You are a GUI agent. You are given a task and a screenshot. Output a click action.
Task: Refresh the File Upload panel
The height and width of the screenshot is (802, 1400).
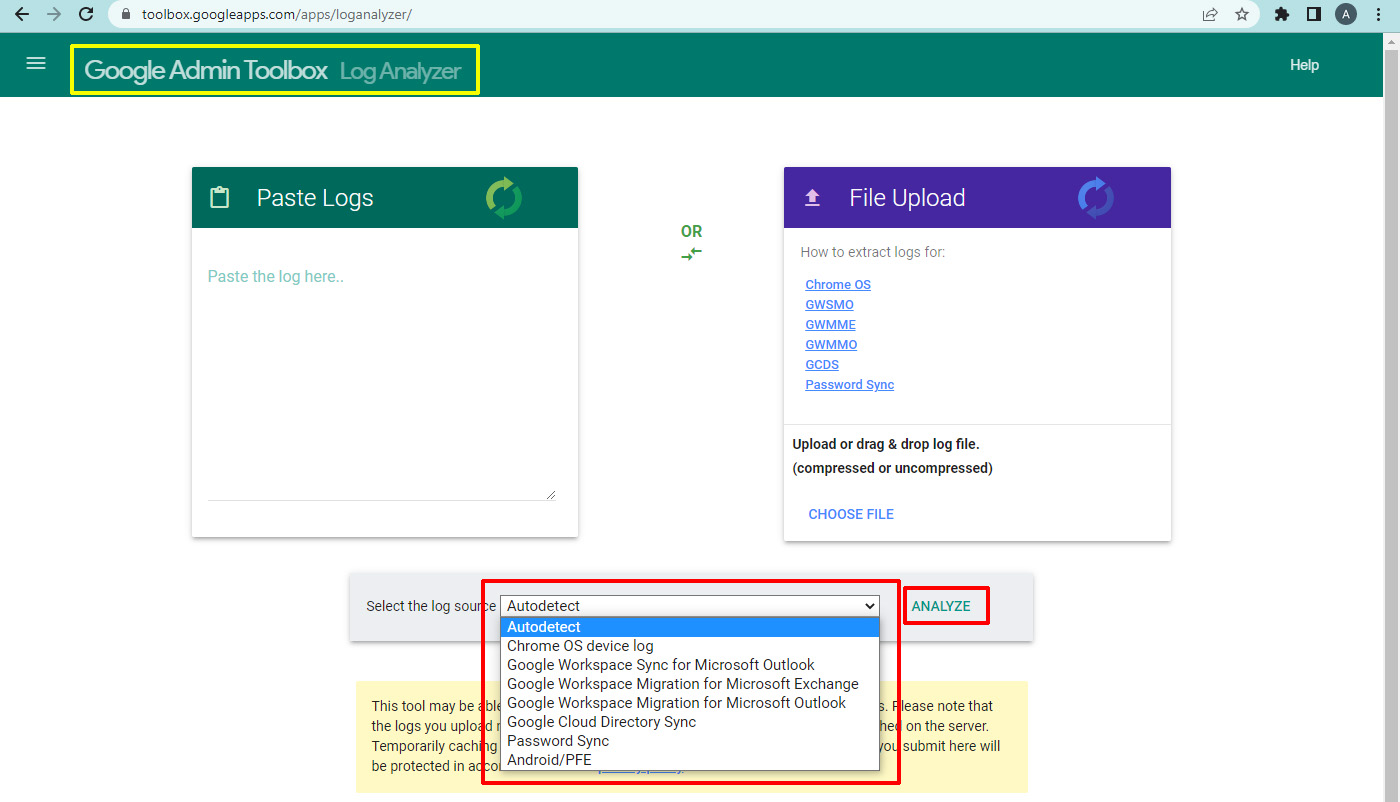click(1095, 197)
